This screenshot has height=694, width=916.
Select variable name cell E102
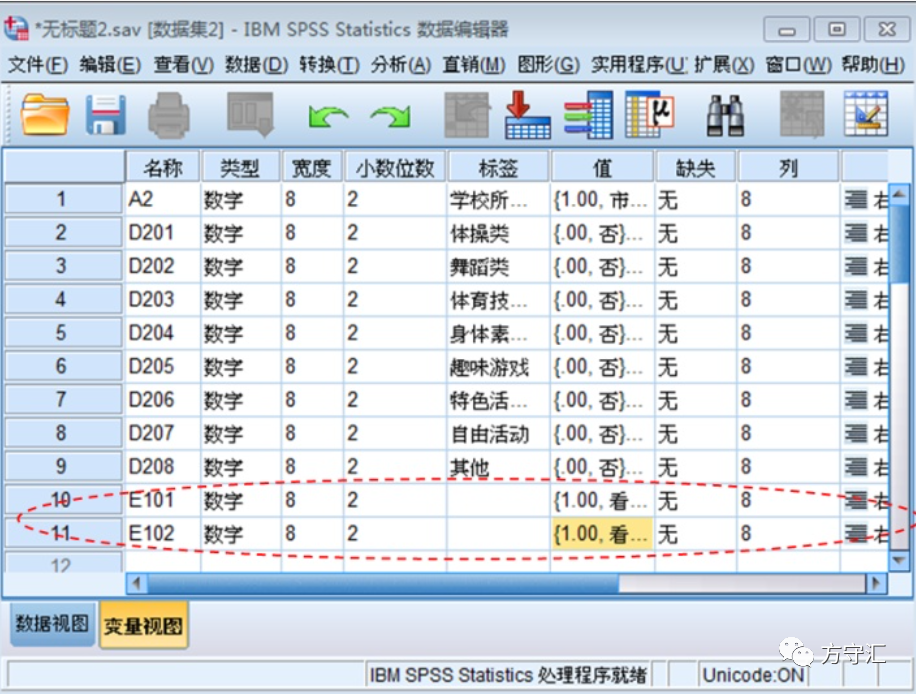(163, 533)
